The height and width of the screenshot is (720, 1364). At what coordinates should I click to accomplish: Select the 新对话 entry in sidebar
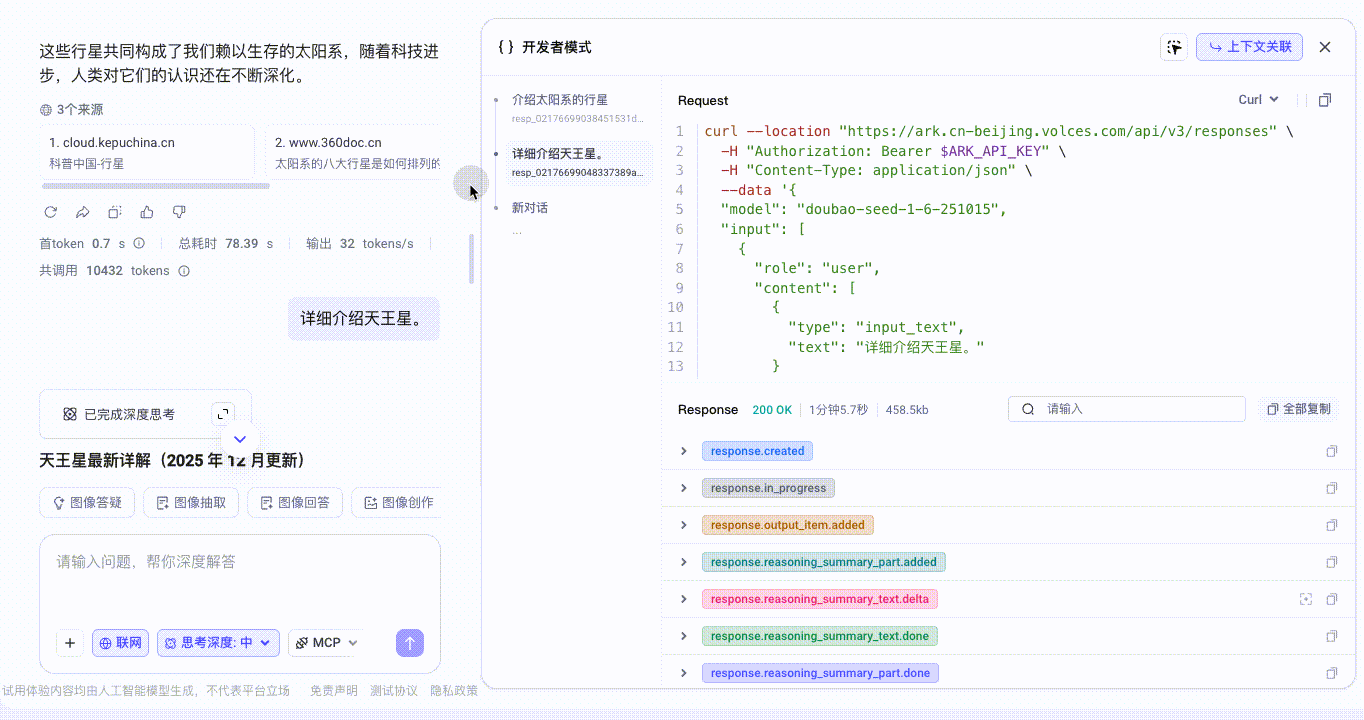(x=530, y=208)
